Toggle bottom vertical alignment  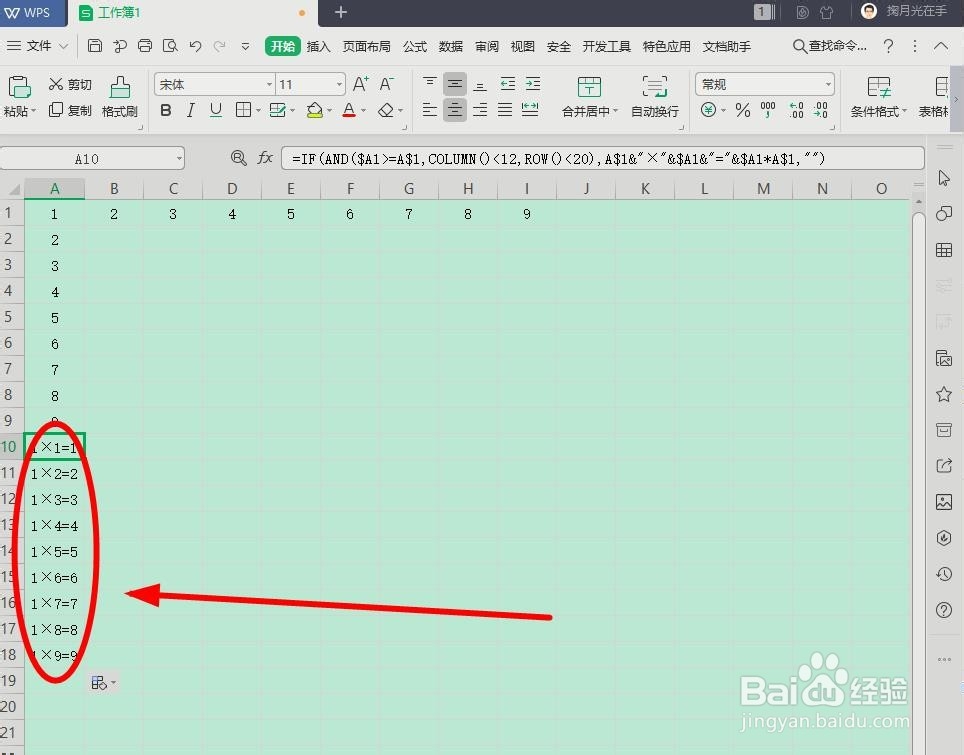480,84
